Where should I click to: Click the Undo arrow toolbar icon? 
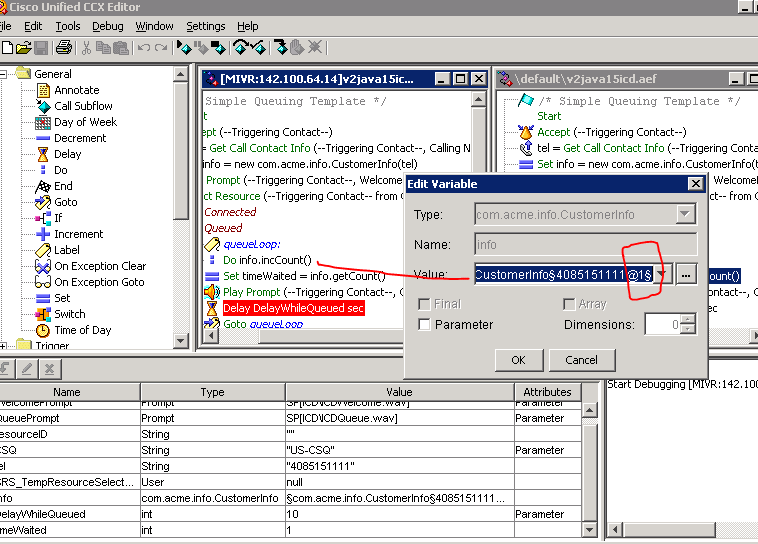pos(144,47)
